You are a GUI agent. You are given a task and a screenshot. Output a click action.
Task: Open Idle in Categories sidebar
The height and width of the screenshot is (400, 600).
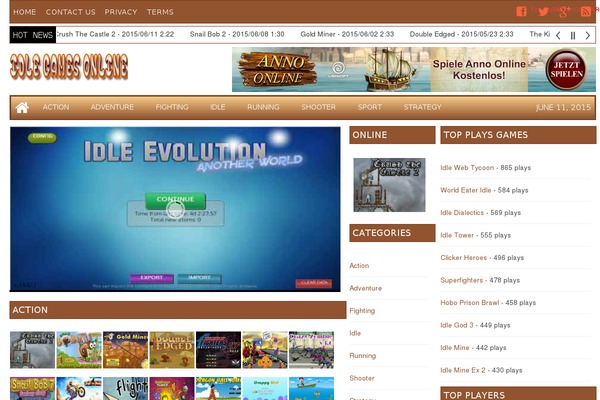(x=355, y=333)
